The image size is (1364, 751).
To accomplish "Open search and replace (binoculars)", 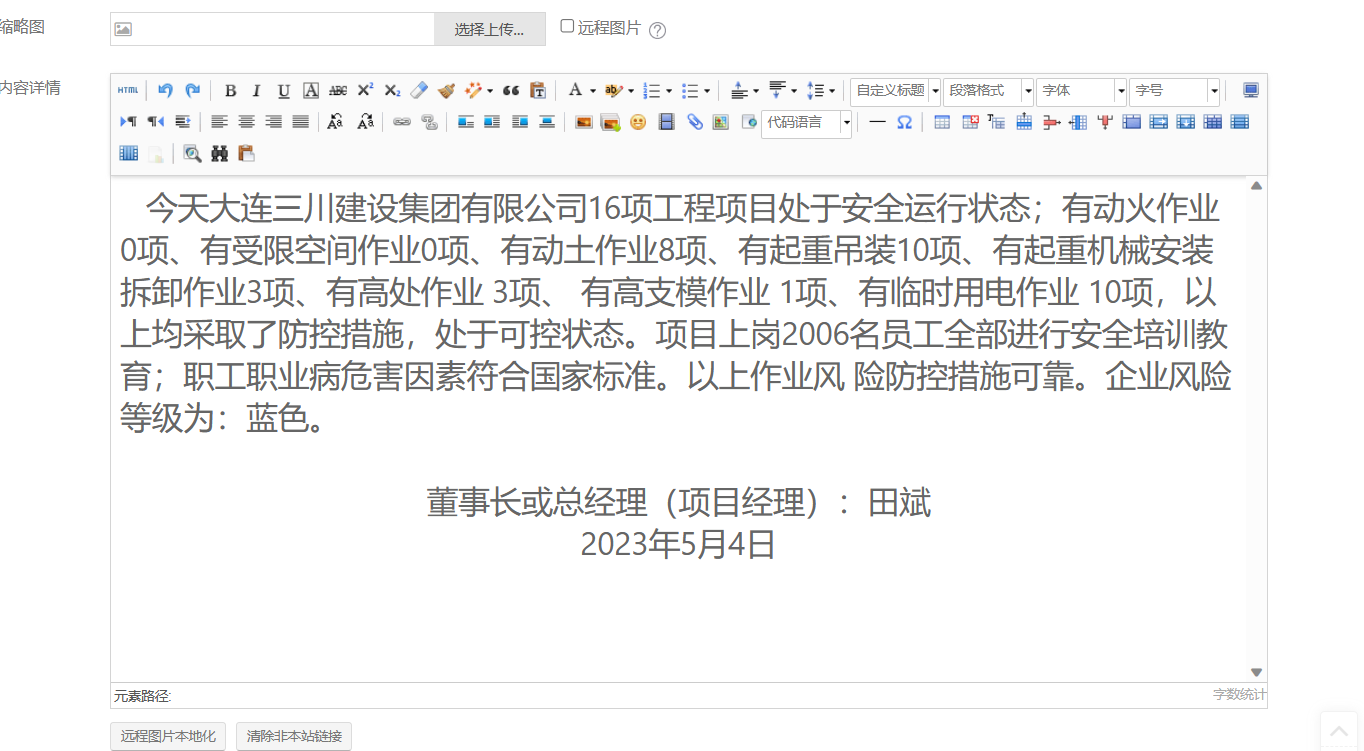I will point(219,153).
